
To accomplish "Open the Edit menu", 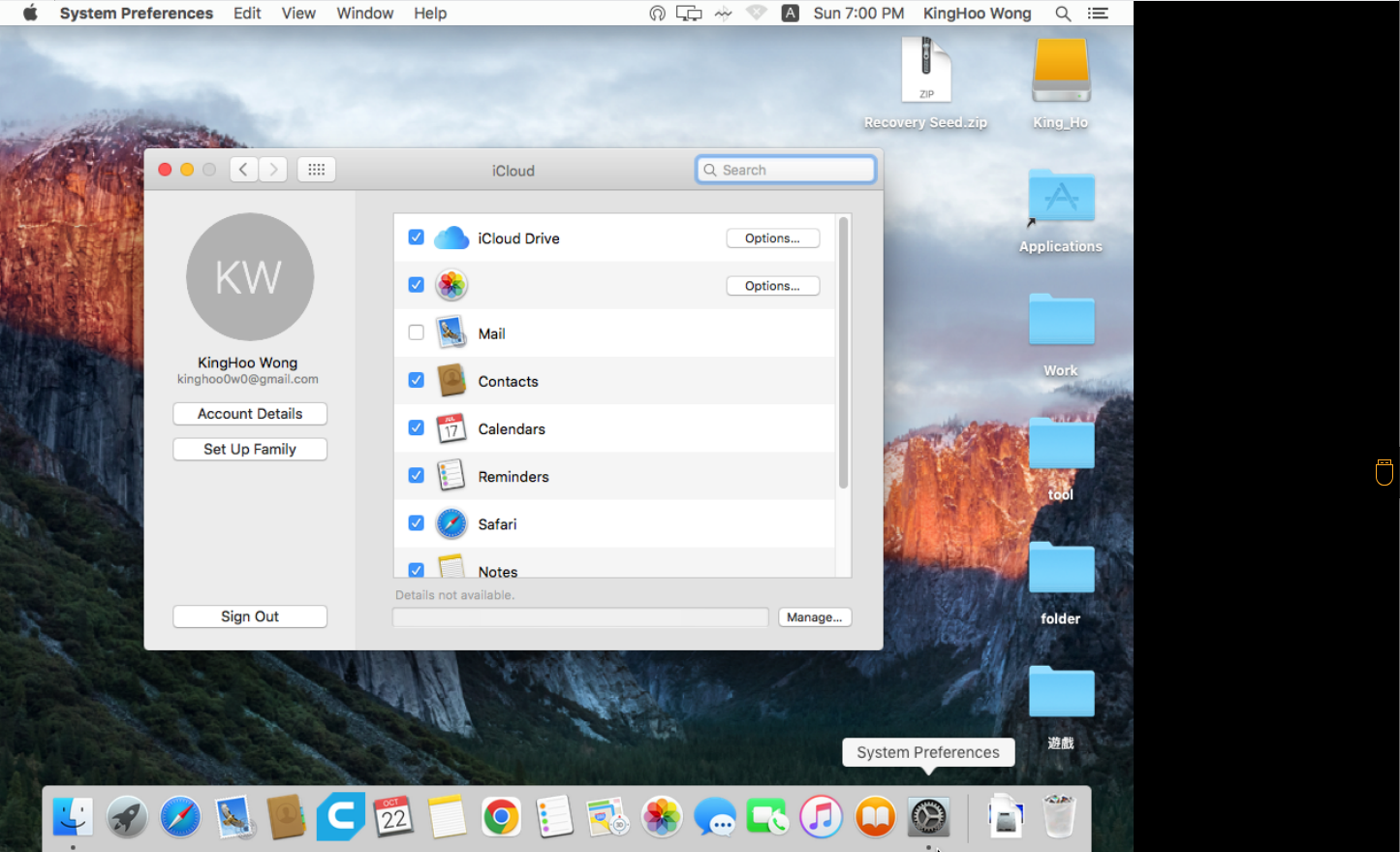I will (247, 14).
